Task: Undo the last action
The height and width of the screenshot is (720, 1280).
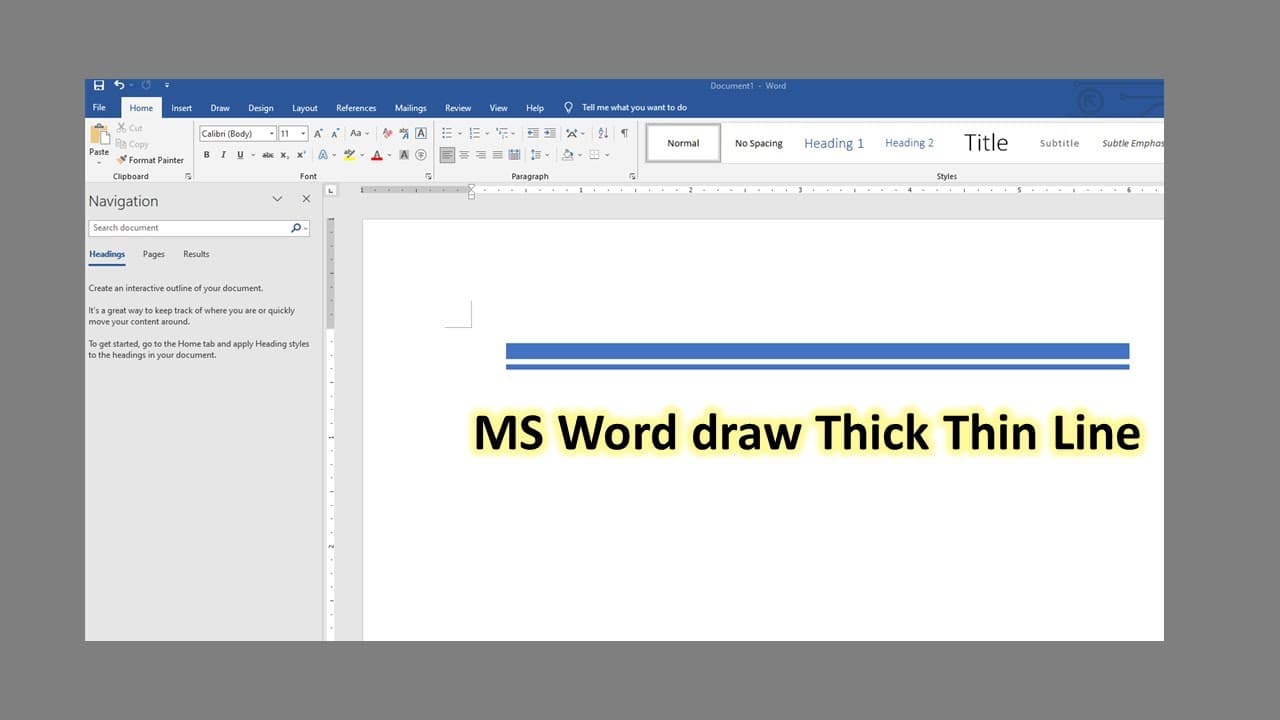Action: [x=119, y=85]
